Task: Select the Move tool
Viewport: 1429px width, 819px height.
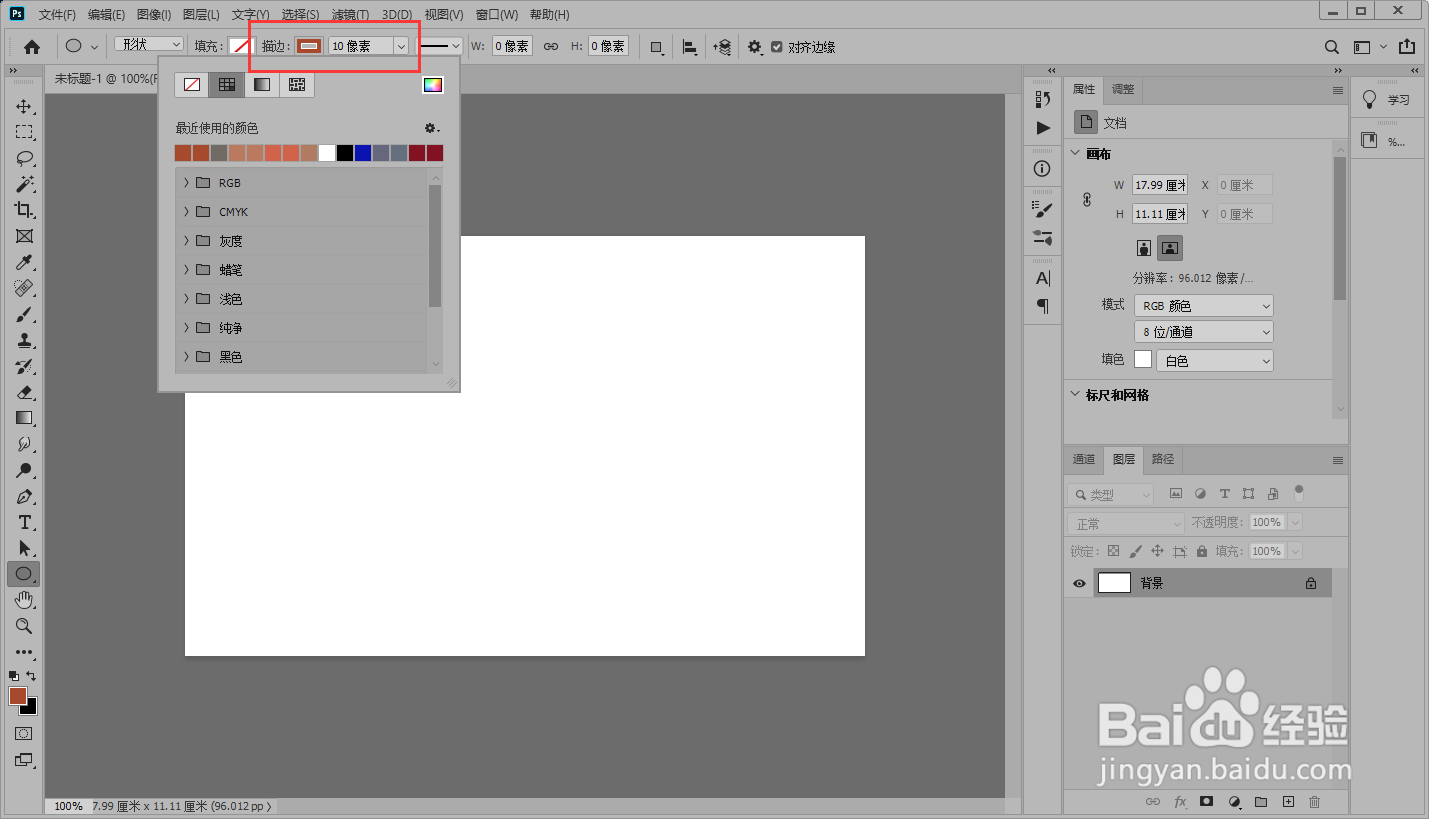Action: (24, 106)
